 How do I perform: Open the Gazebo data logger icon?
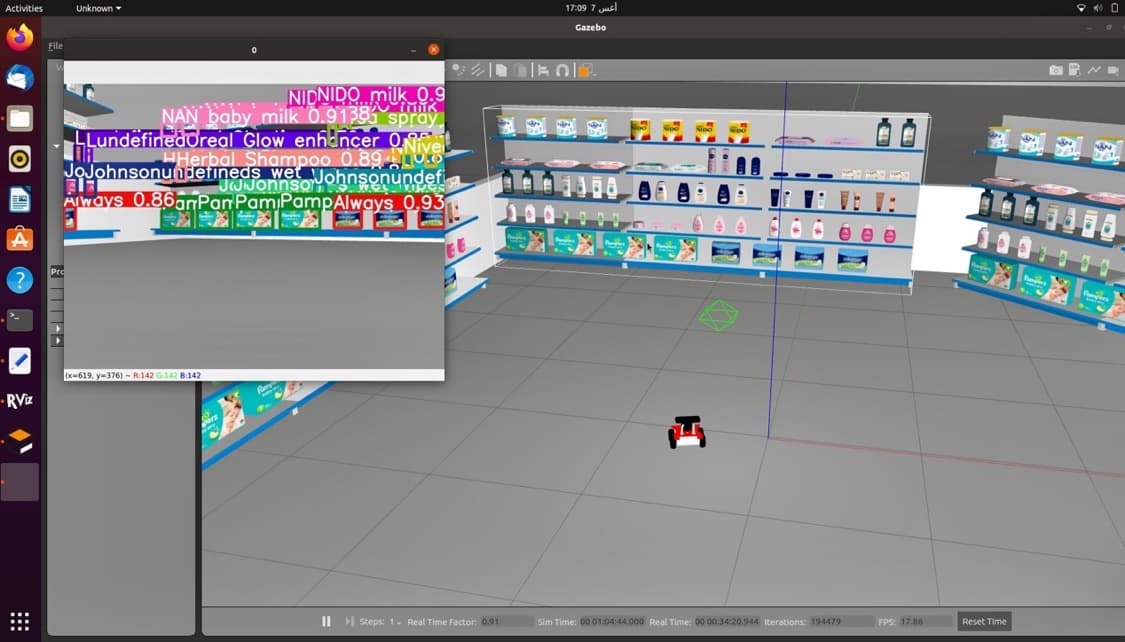point(1074,70)
